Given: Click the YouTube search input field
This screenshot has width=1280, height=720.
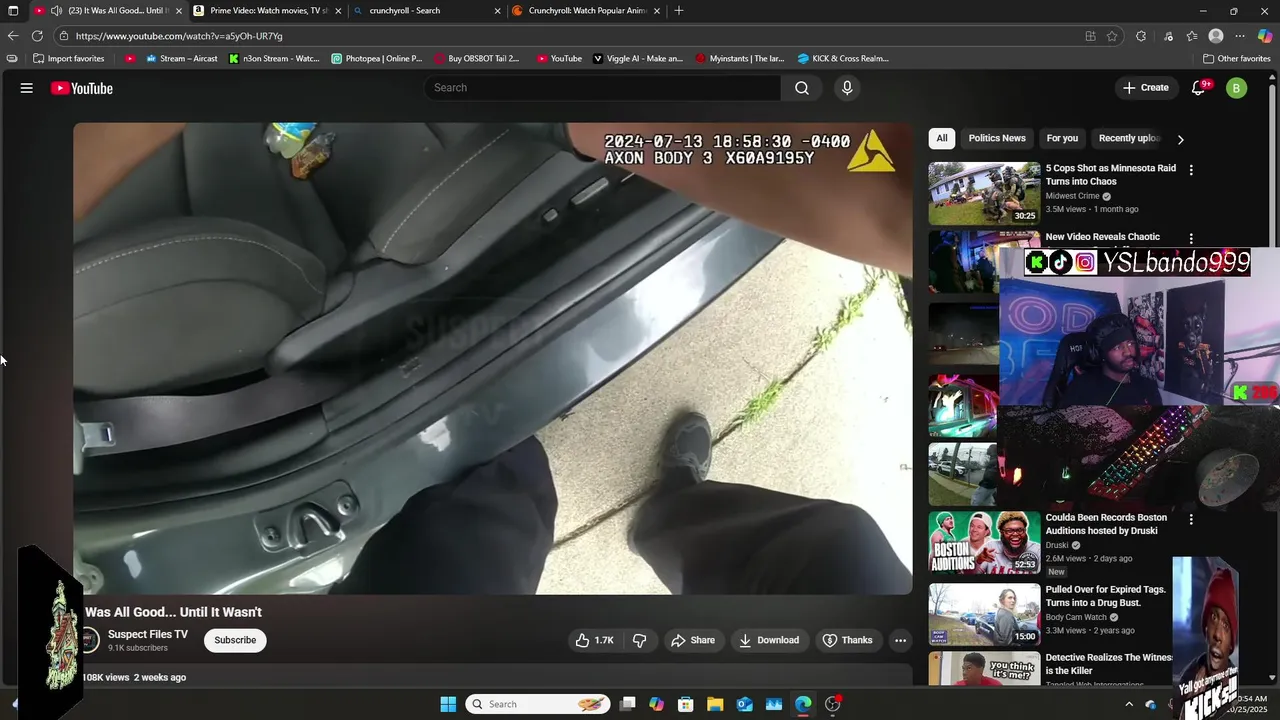Looking at the screenshot, I should pyautogui.click(x=603, y=88).
